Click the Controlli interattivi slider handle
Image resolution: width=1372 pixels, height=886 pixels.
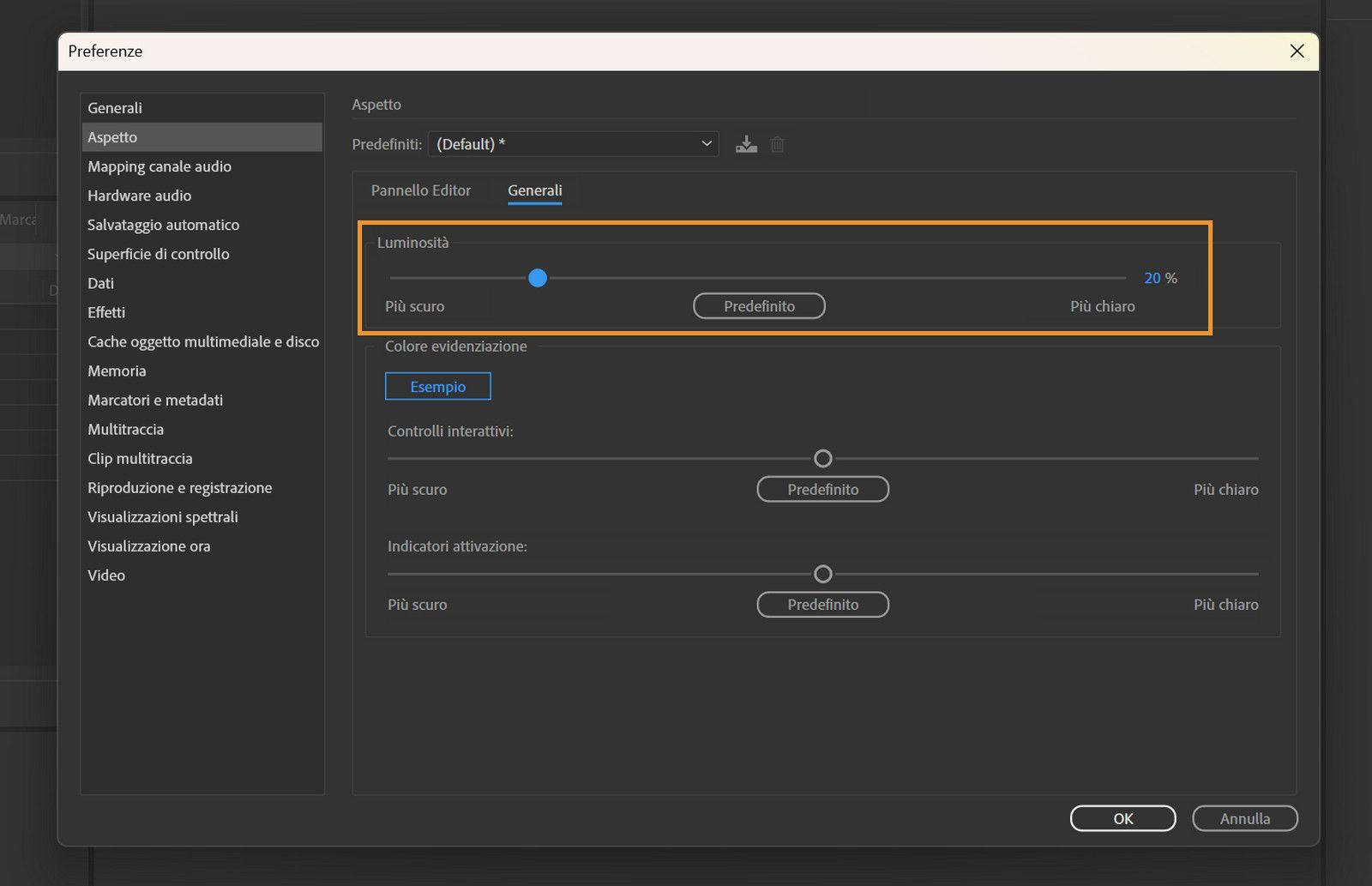click(x=822, y=459)
